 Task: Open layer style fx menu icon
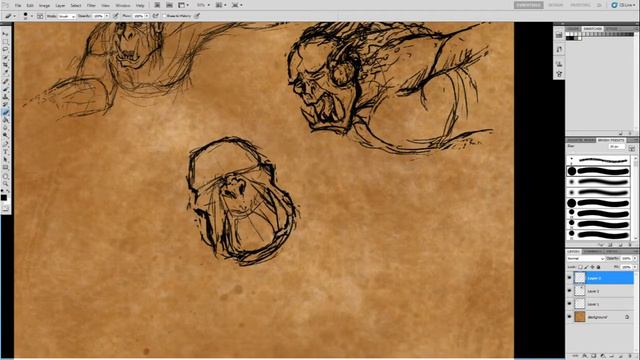pos(584,356)
